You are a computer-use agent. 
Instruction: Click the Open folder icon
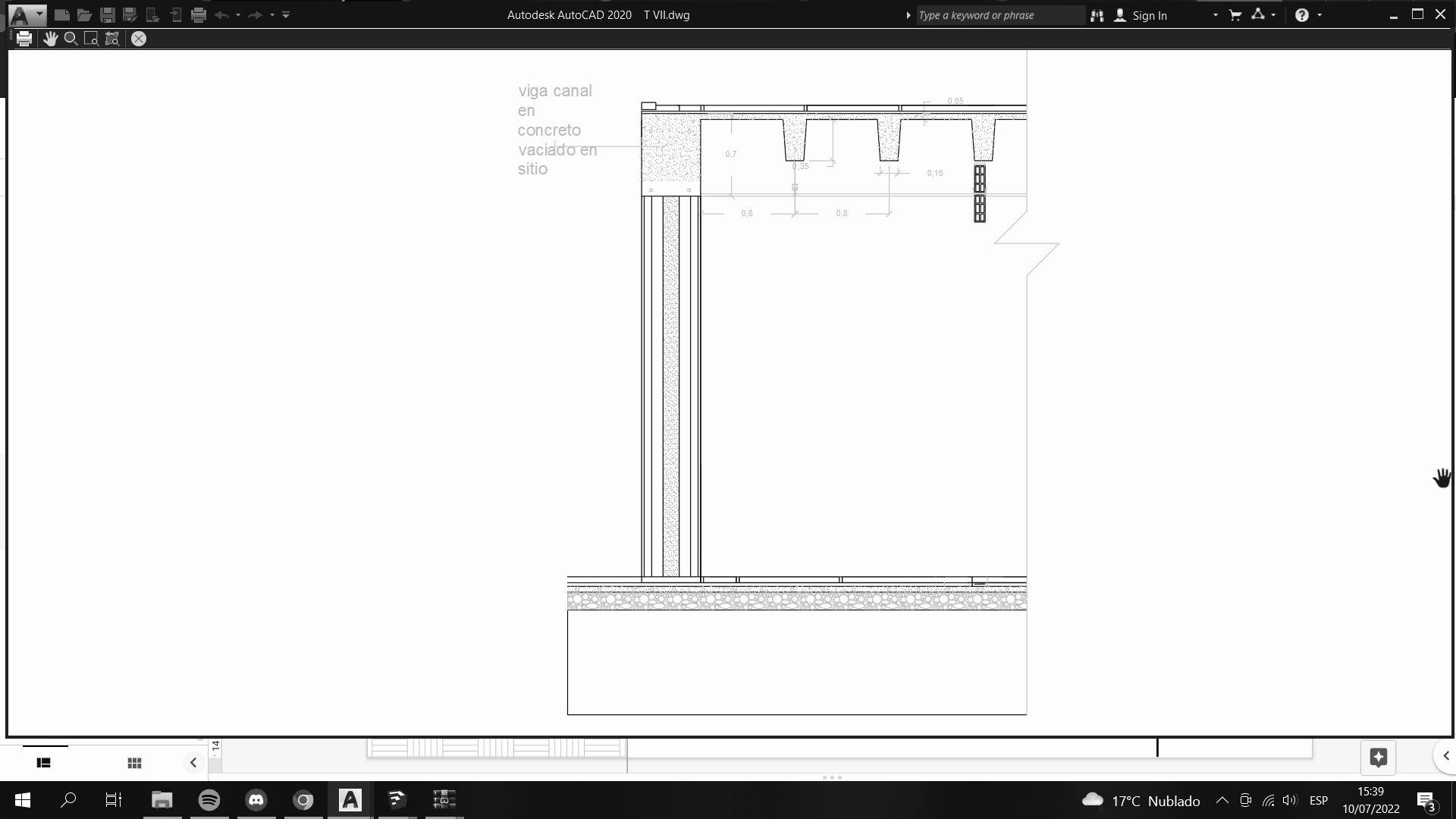tap(84, 14)
